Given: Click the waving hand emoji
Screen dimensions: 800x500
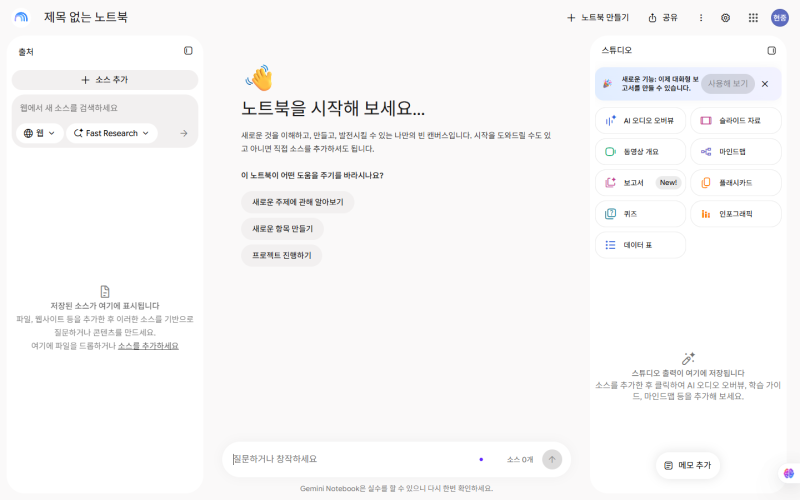Looking at the screenshot, I should [x=259, y=78].
